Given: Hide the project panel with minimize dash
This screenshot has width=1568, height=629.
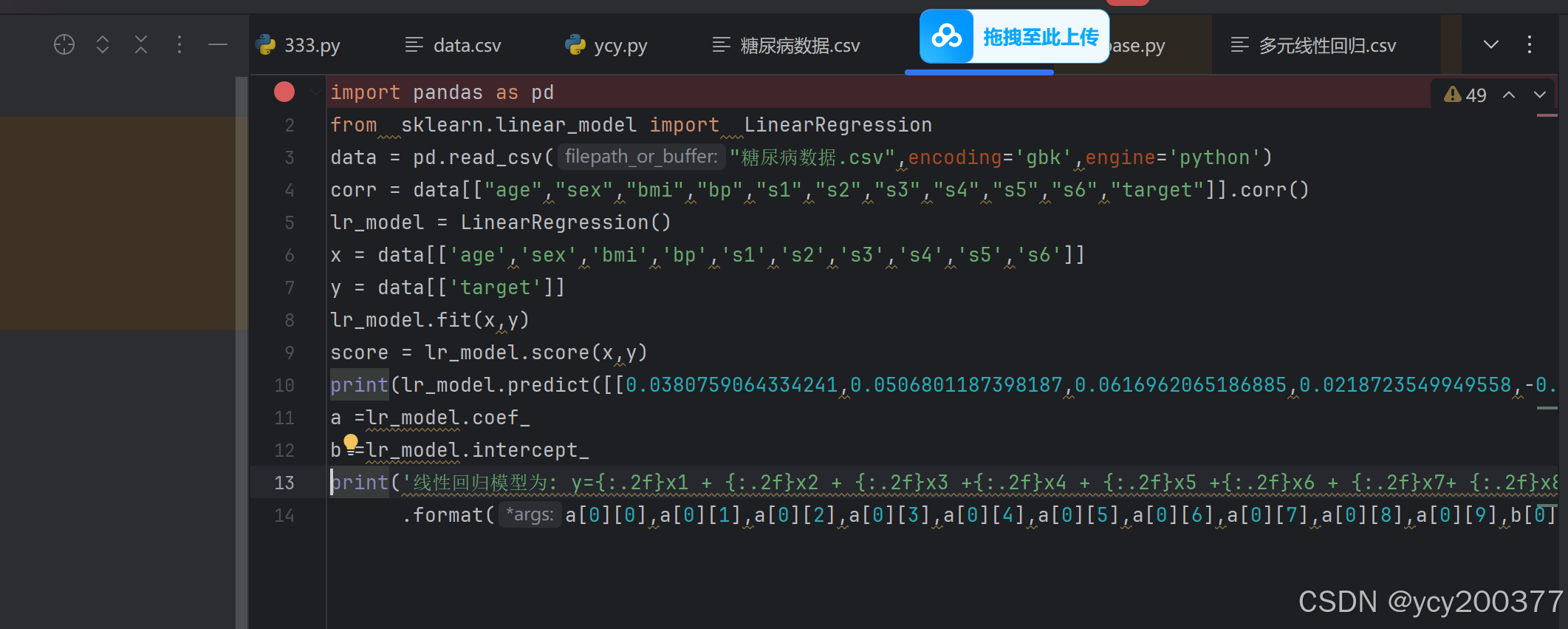Looking at the screenshot, I should click(x=218, y=44).
